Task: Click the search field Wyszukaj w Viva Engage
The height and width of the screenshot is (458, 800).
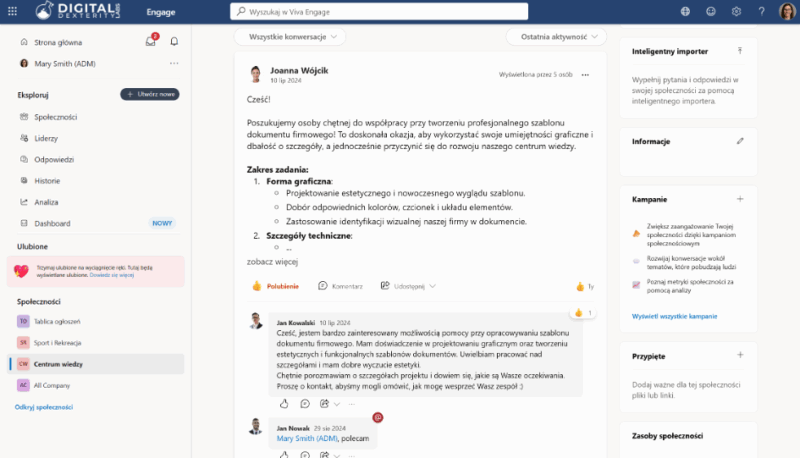Action: point(379,11)
